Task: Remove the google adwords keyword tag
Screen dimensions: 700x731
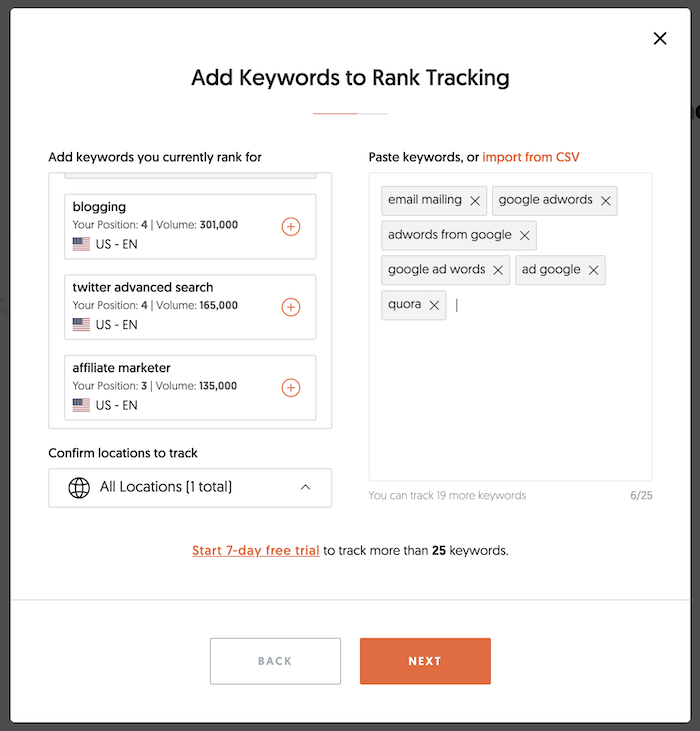Action: [x=605, y=201]
